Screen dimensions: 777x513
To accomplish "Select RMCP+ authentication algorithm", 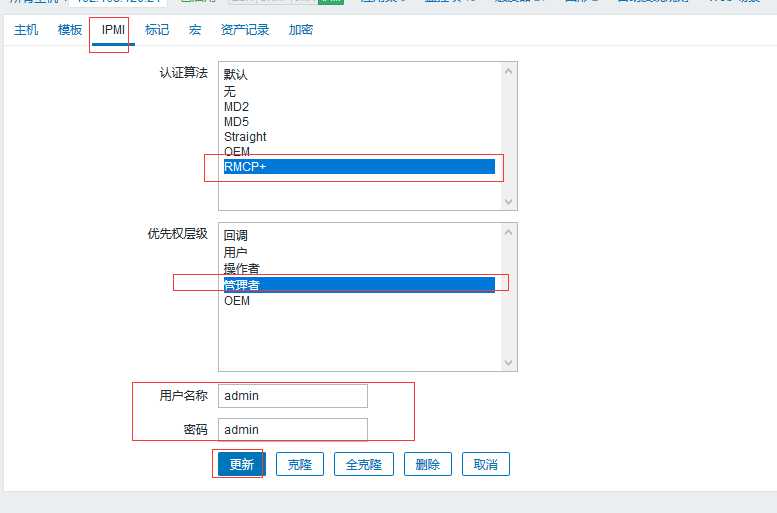I will click(359, 167).
